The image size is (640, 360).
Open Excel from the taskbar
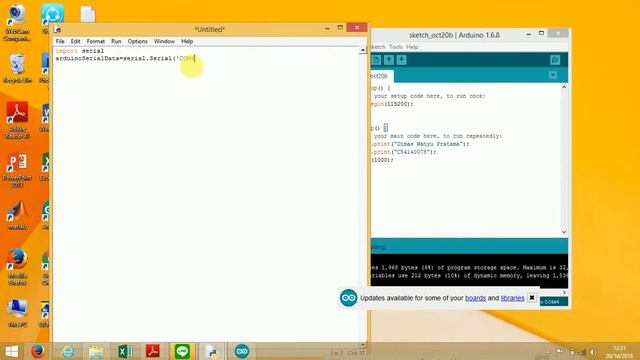pos(125,351)
